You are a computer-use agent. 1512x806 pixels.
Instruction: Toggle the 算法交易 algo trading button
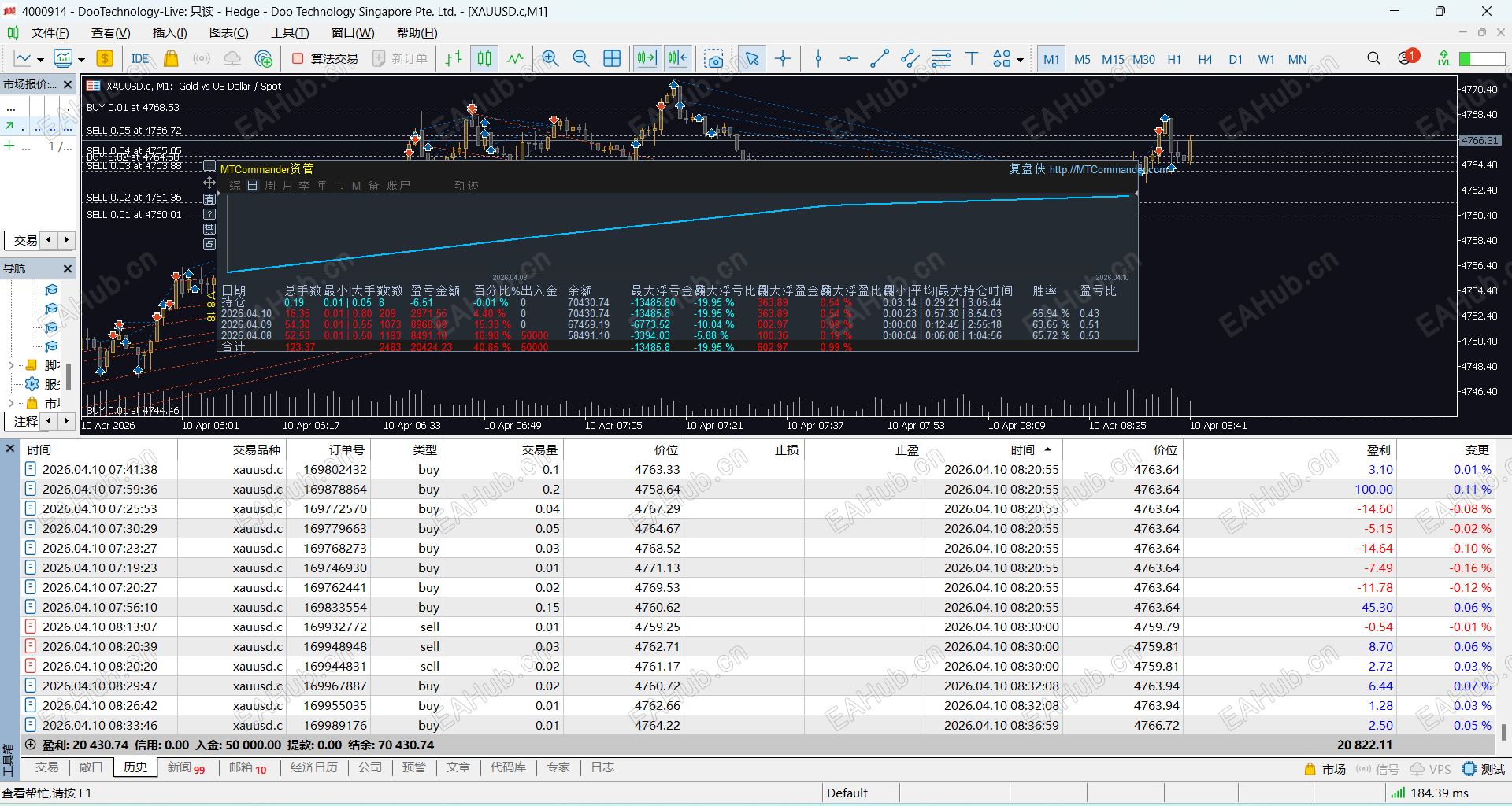coord(324,59)
